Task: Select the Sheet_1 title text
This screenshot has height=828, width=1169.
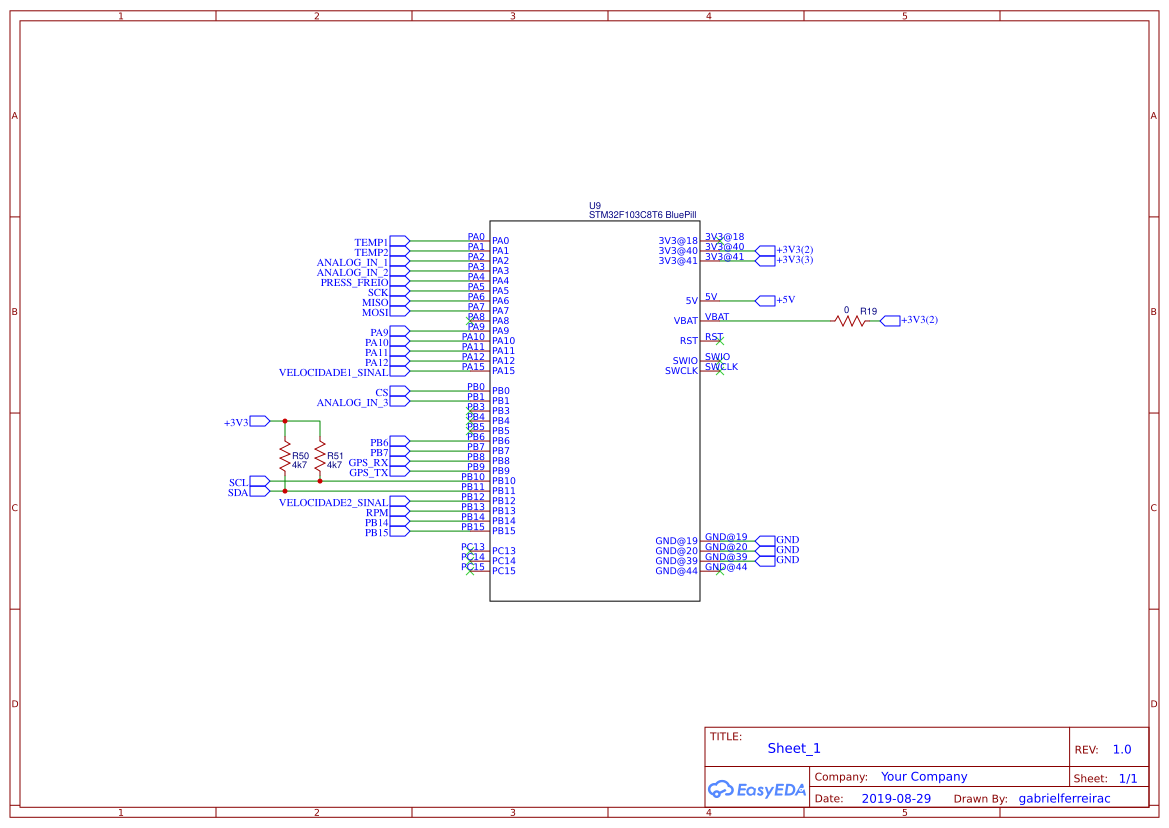Action: coord(794,748)
